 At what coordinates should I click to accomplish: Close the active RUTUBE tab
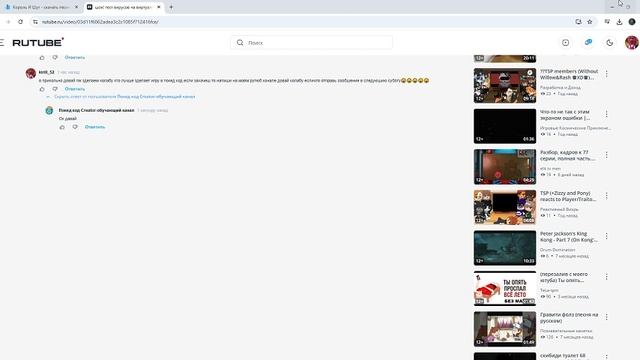[159, 7]
